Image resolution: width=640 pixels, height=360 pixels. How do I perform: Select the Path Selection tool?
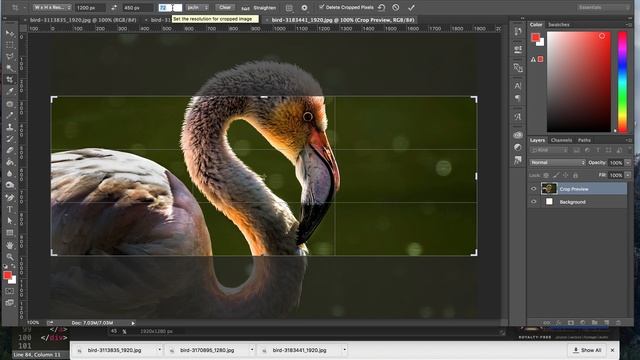(x=10, y=221)
